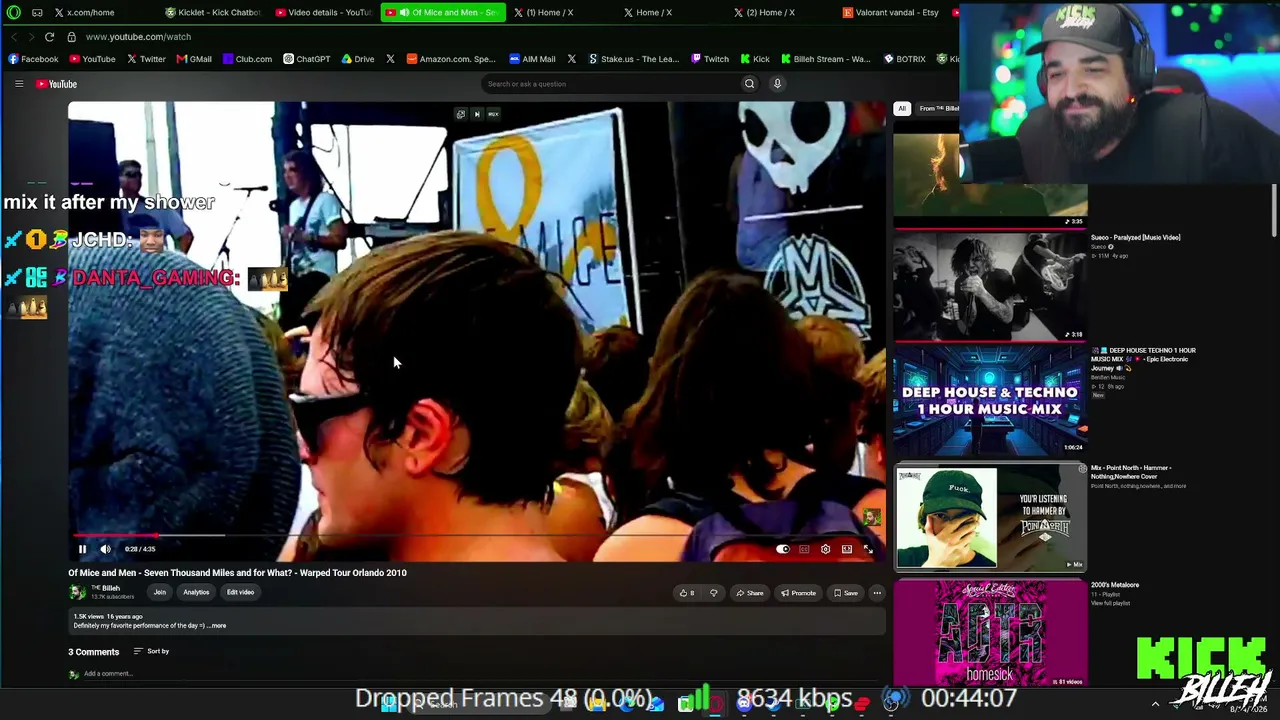Like the video with thumbs up
This screenshot has height=720, width=1280.
point(687,593)
